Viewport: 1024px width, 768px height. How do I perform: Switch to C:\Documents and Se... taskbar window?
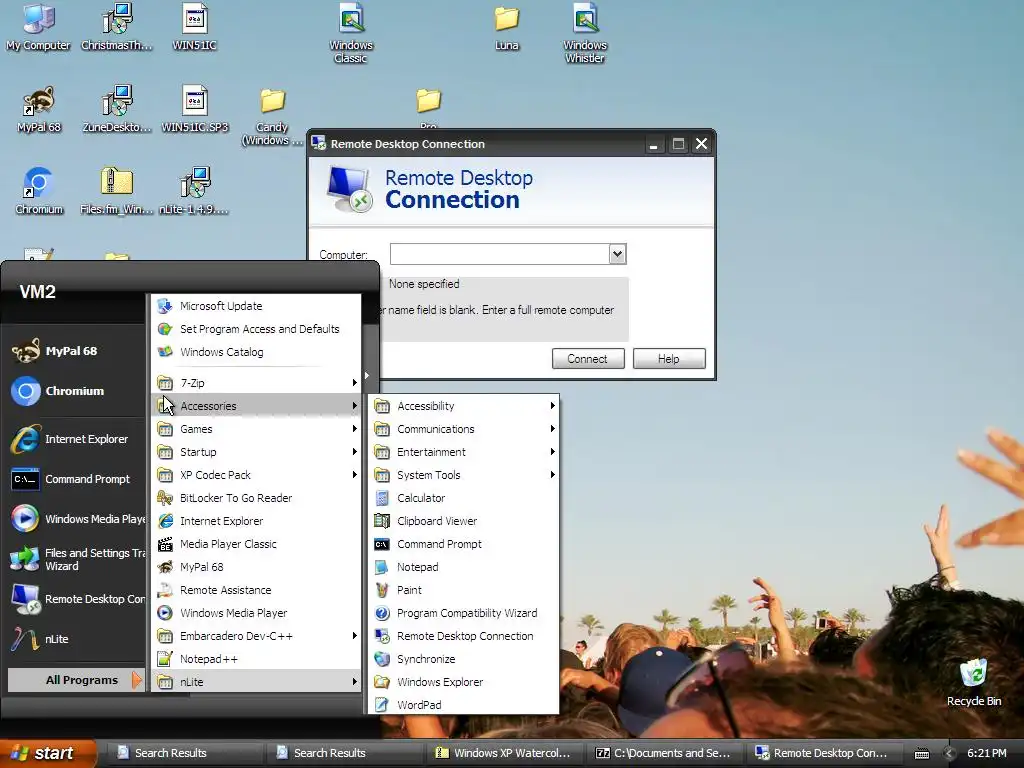coord(664,753)
